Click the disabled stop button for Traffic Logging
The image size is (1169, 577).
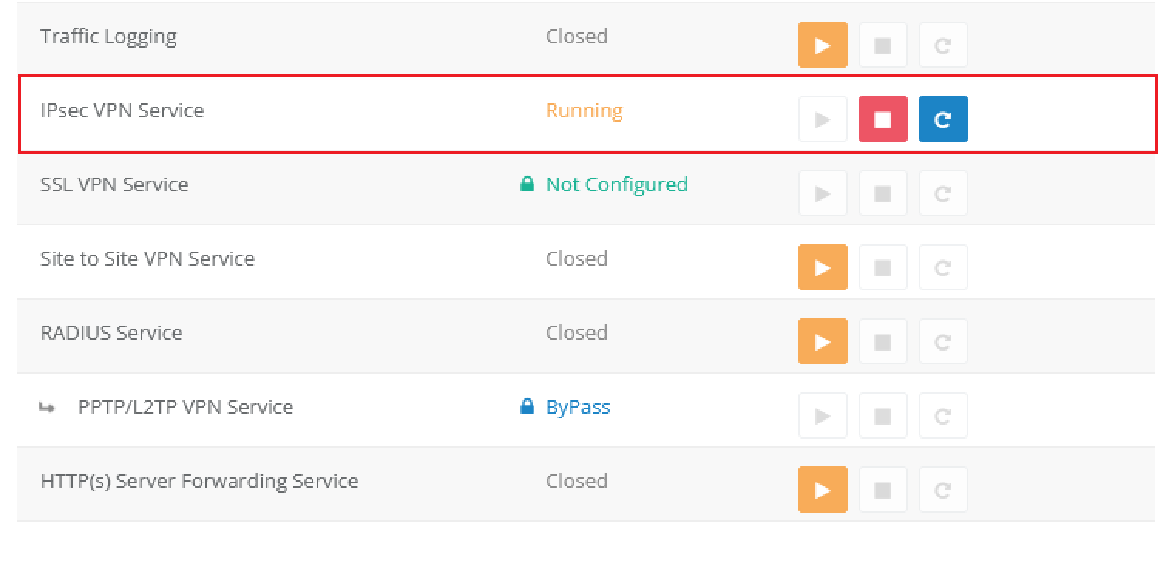882,46
